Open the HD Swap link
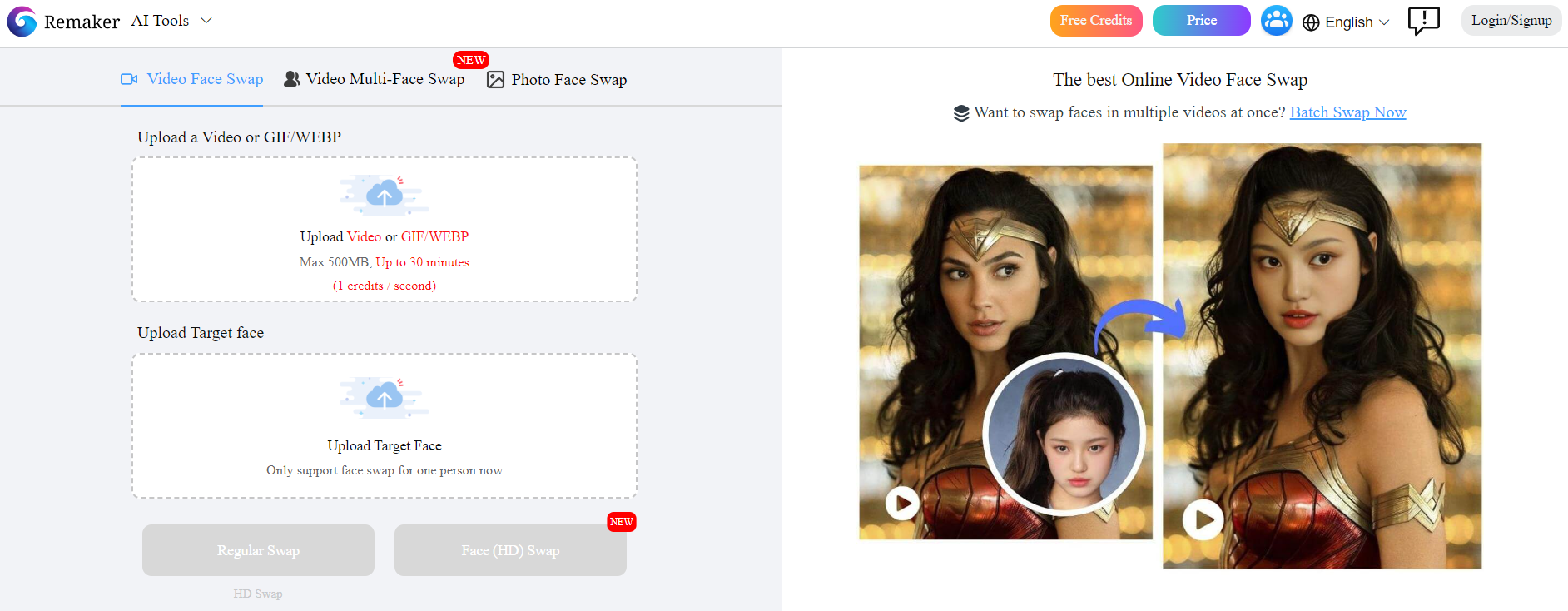The image size is (1568, 611). [258, 594]
